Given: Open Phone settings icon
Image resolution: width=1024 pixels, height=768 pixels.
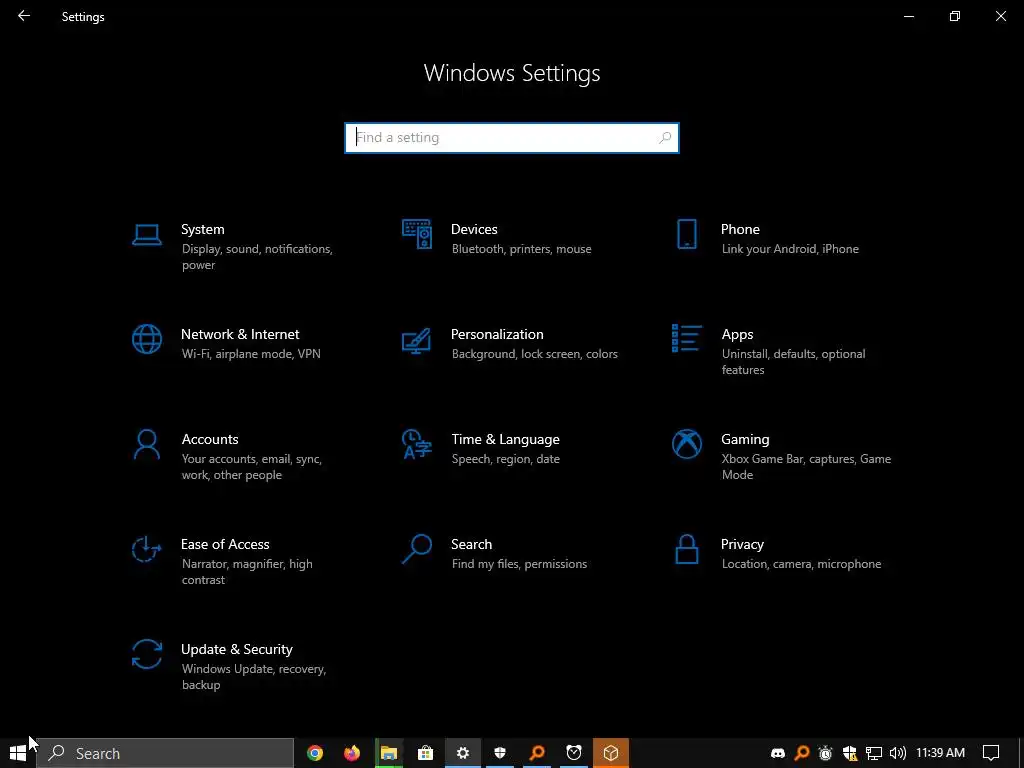Looking at the screenshot, I should coord(686,234).
